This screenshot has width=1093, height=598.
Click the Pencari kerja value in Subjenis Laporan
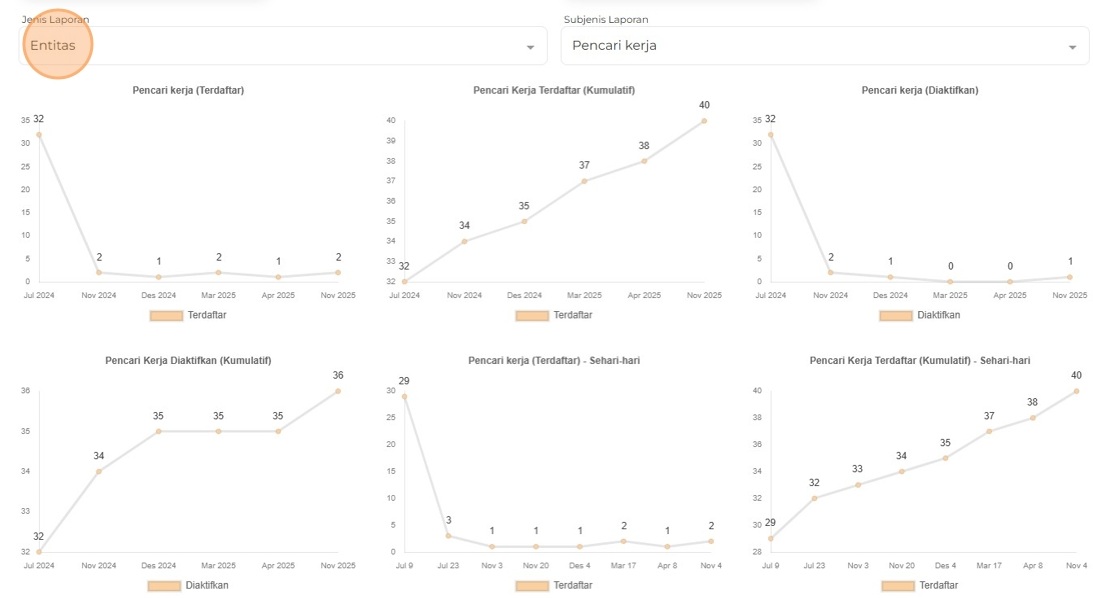(614, 46)
